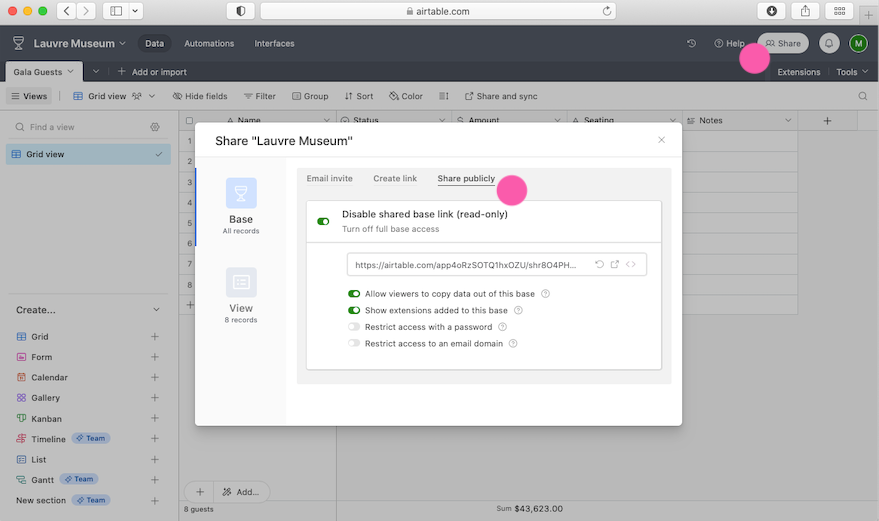Open Seating field dropdown arrow
Screen dimensions: 879x521
(x=673, y=121)
